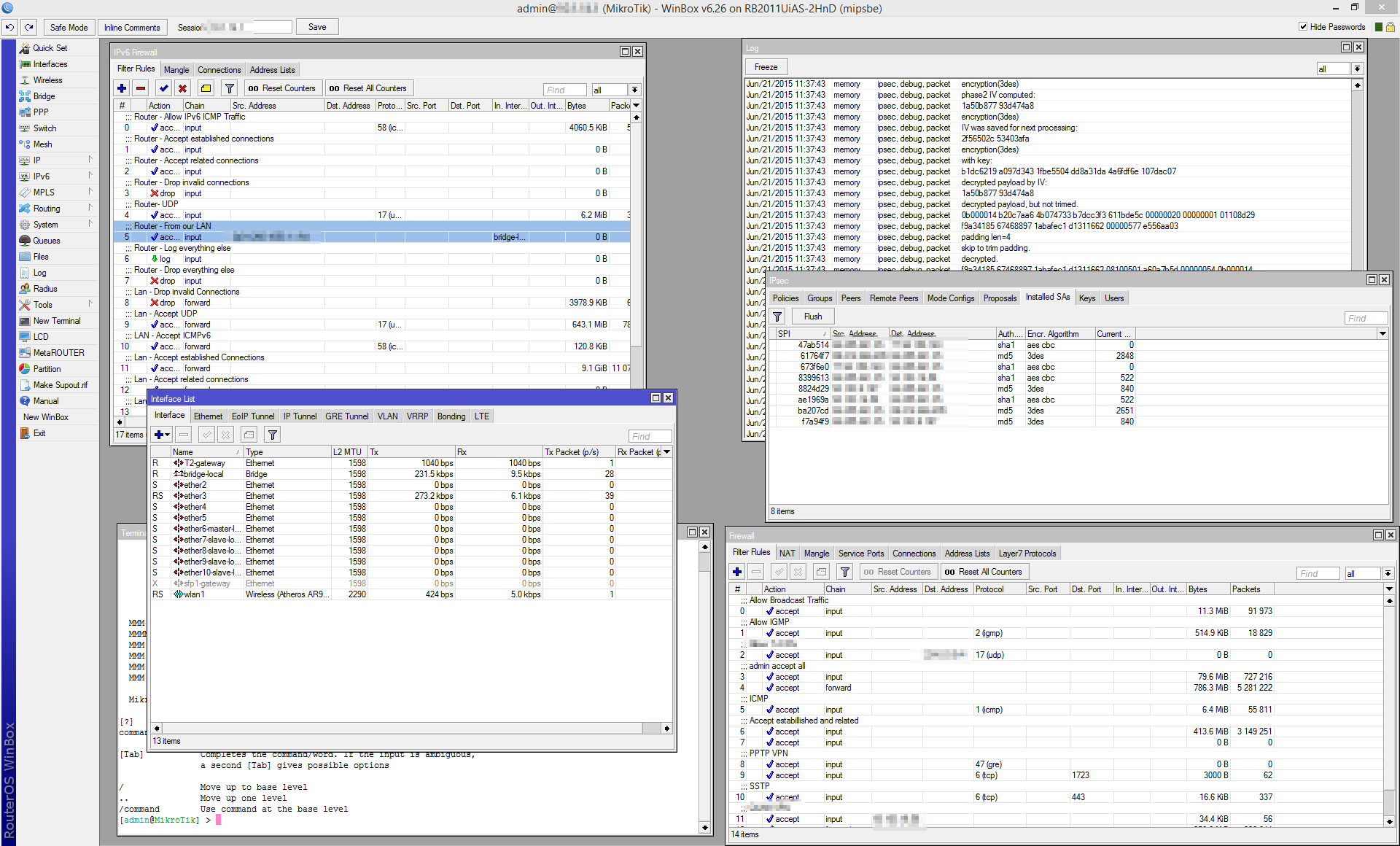The width and height of the screenshot is (1400, 846).
Task: Open MetaROUTER from the sidebar
Action: tap(58, 353)
